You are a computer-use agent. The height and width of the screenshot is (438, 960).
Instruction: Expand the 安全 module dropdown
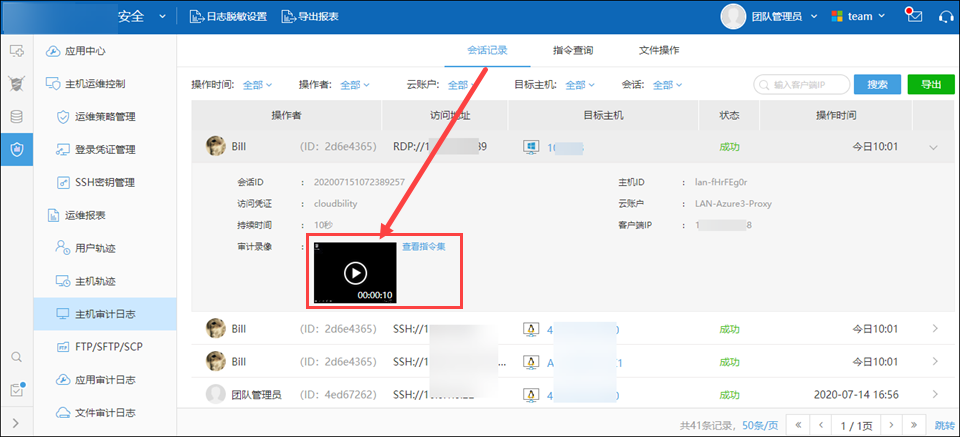[x=162, y=17]
